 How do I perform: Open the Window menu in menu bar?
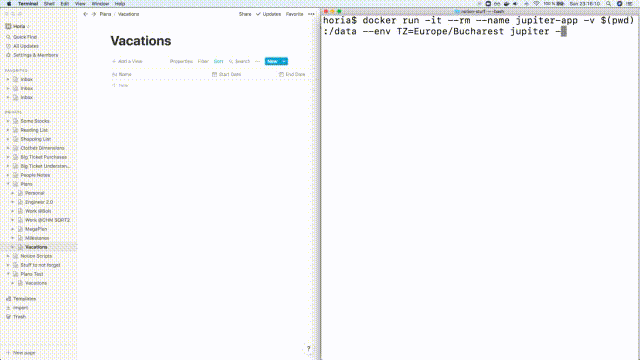[100, 4]
